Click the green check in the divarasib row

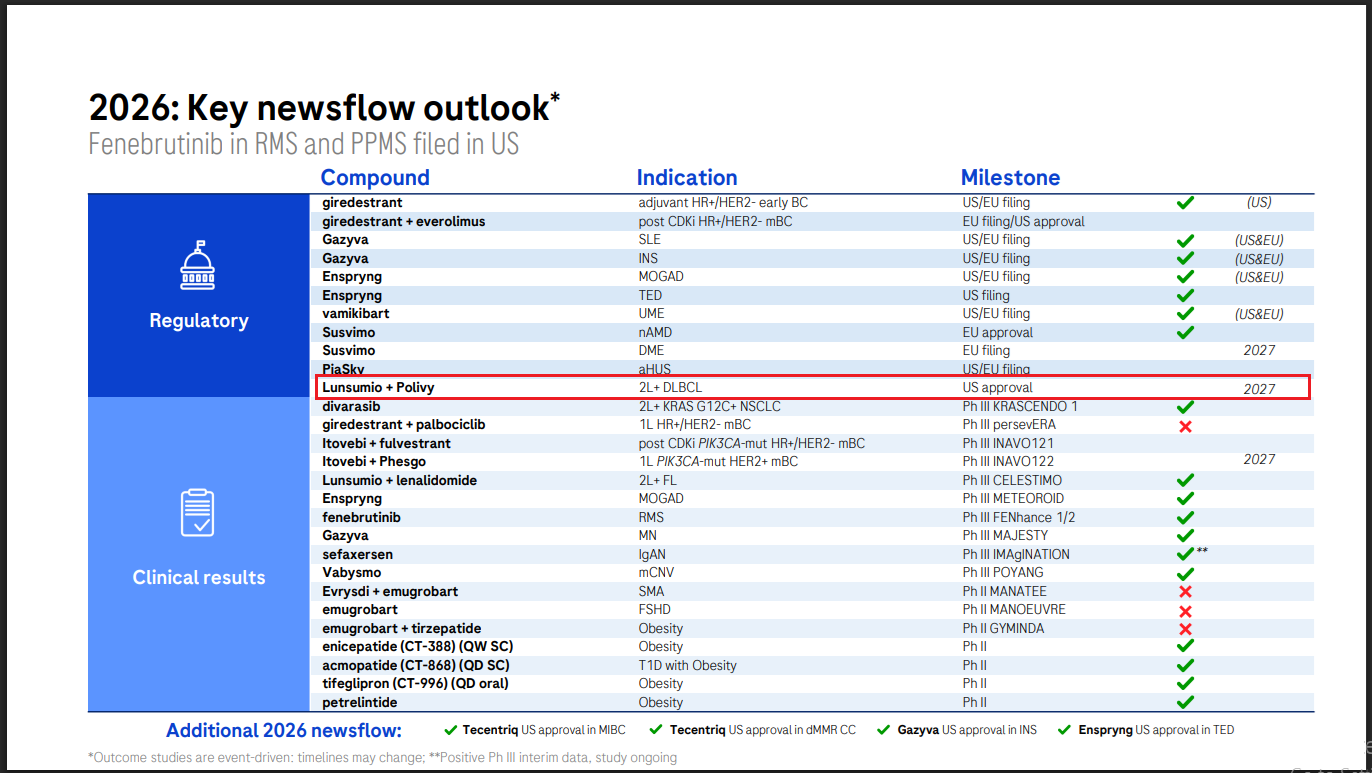1185,407
